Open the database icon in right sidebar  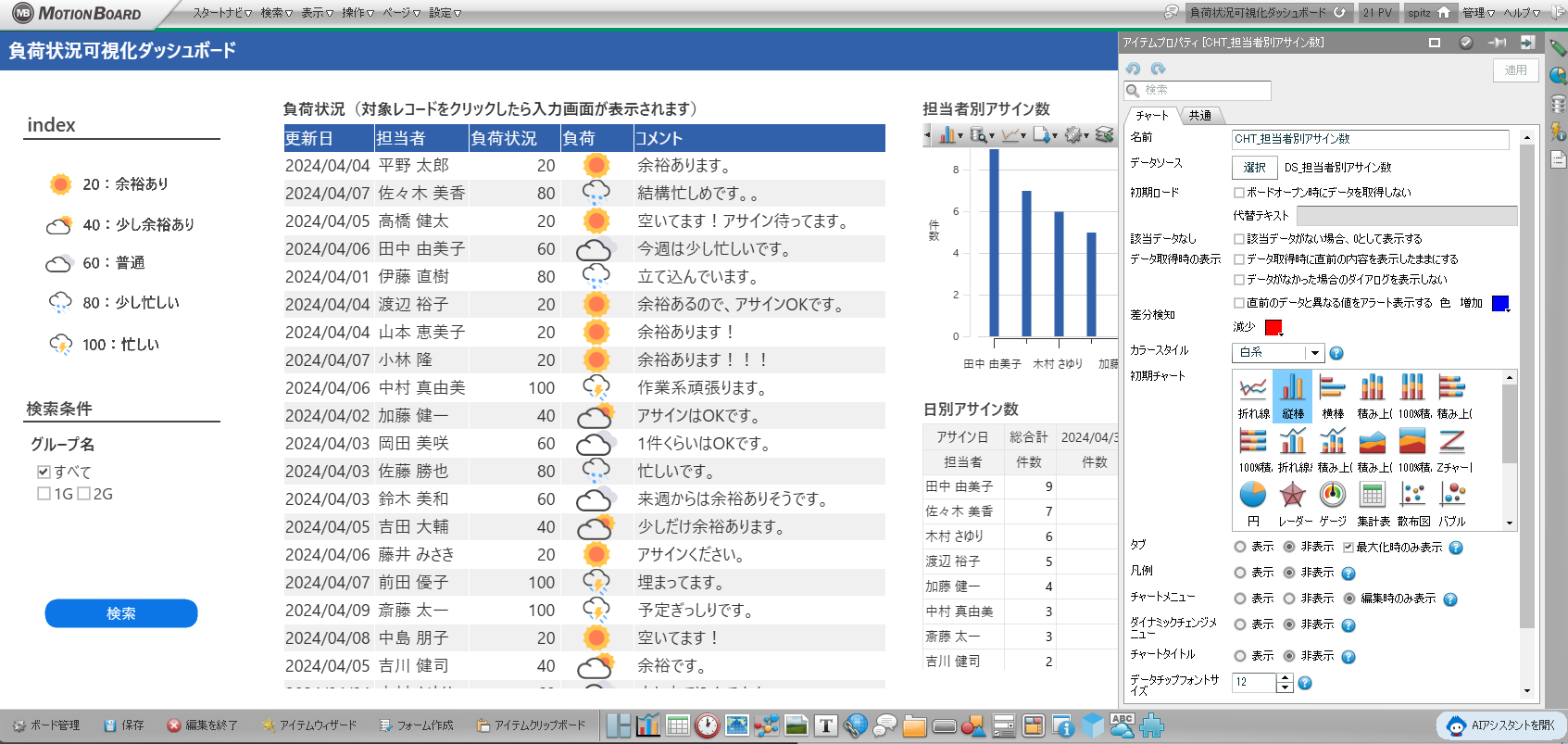coord(1558,104)
